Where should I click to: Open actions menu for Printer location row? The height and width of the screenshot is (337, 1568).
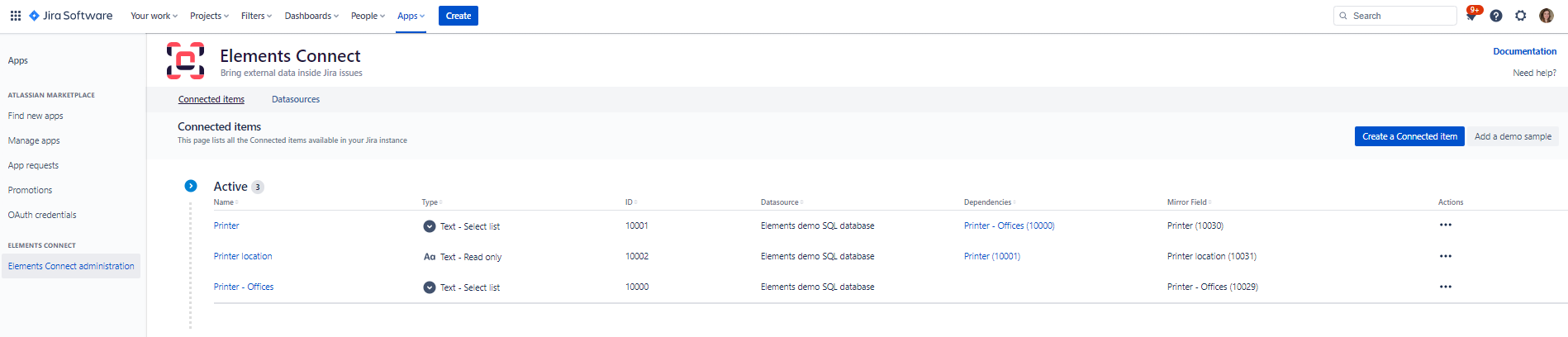click(x=1446, y=256)
